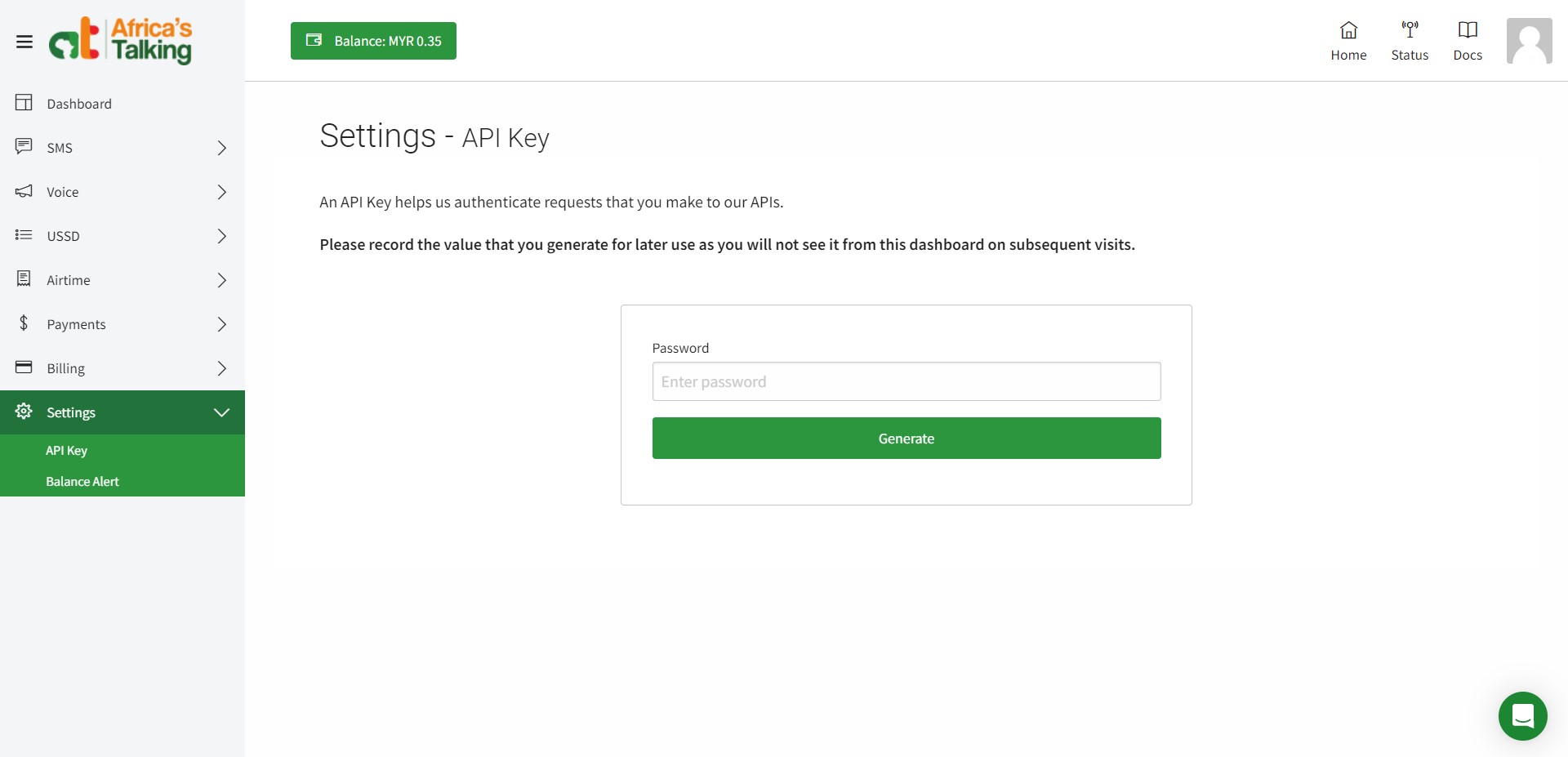Expand the USSD menu chevron
The image size is (1568, 757).
[x=221, y=236]
